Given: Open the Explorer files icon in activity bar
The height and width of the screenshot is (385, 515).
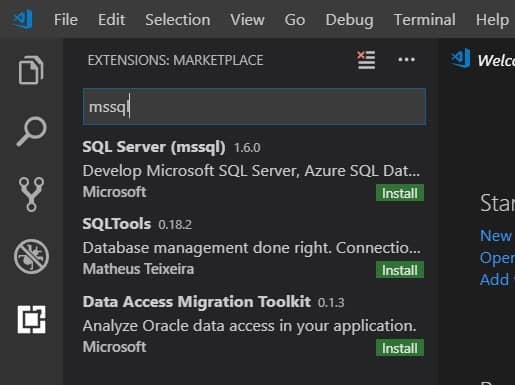Looking at the screenshot, I should pyautogui.click(x=31, y=70).
